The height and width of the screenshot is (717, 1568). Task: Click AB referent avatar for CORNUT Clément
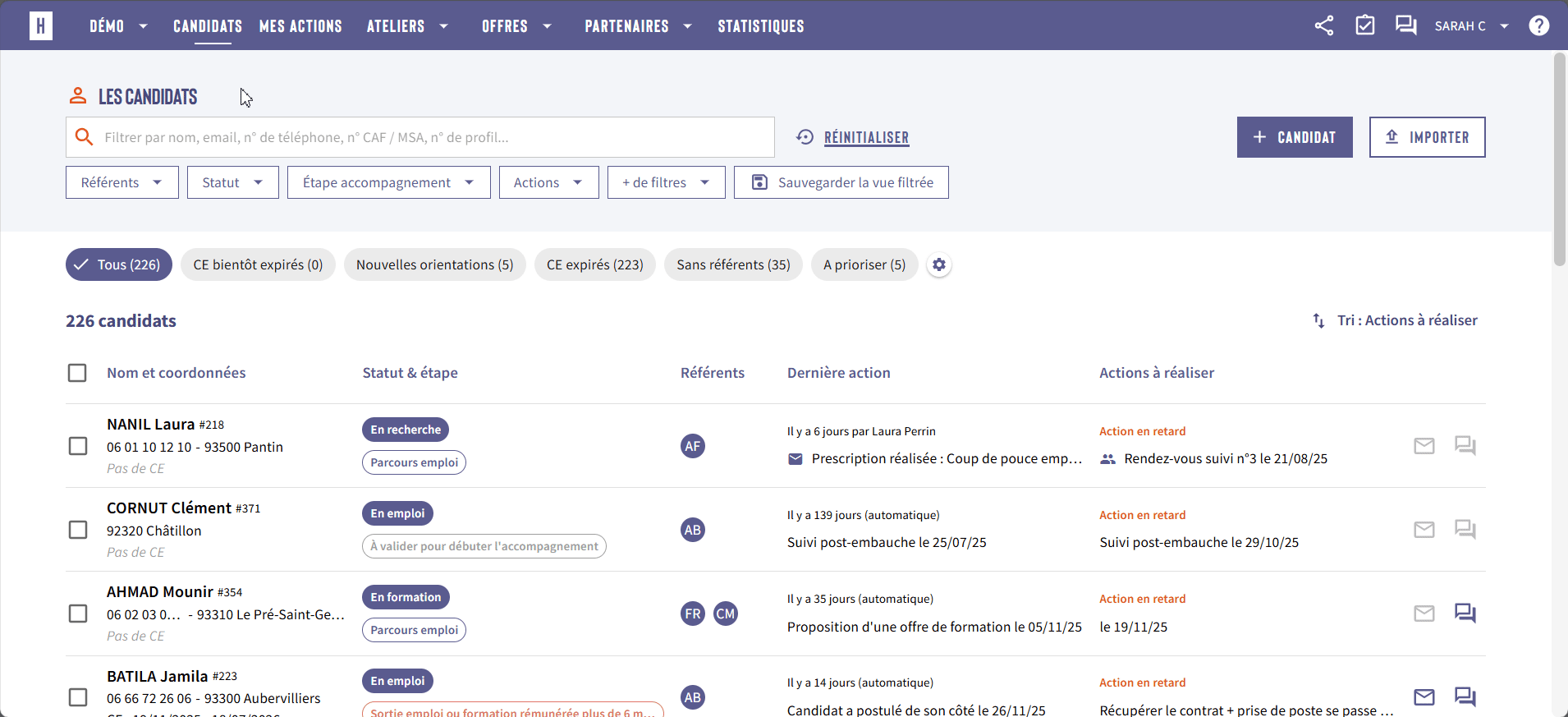693,530
